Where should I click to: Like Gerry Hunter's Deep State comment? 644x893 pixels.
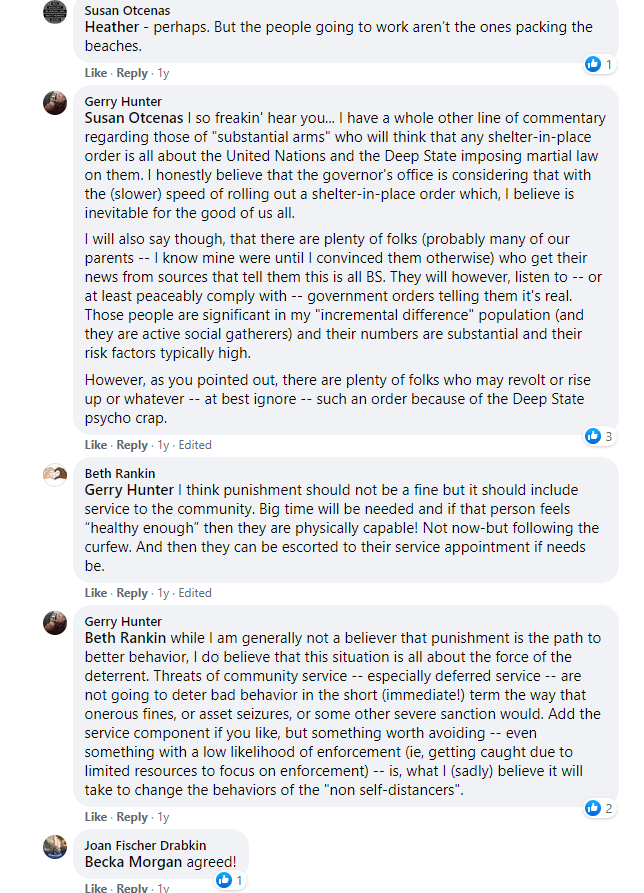[x=96, y=445]
